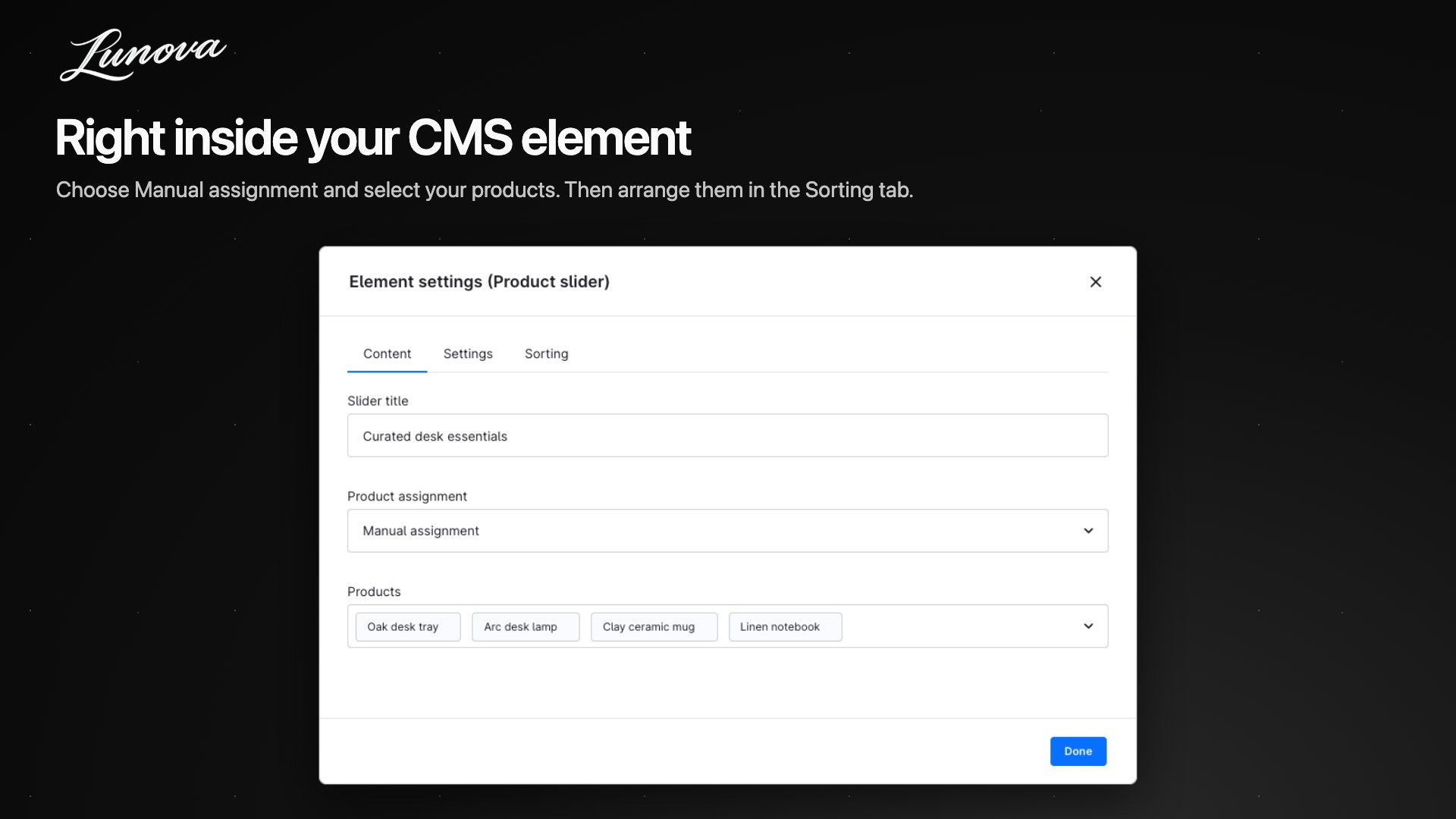Select the Clay ceramic mug product tag
The image size is (1456, 819).
pyautogui.click(x=654, y=627)
